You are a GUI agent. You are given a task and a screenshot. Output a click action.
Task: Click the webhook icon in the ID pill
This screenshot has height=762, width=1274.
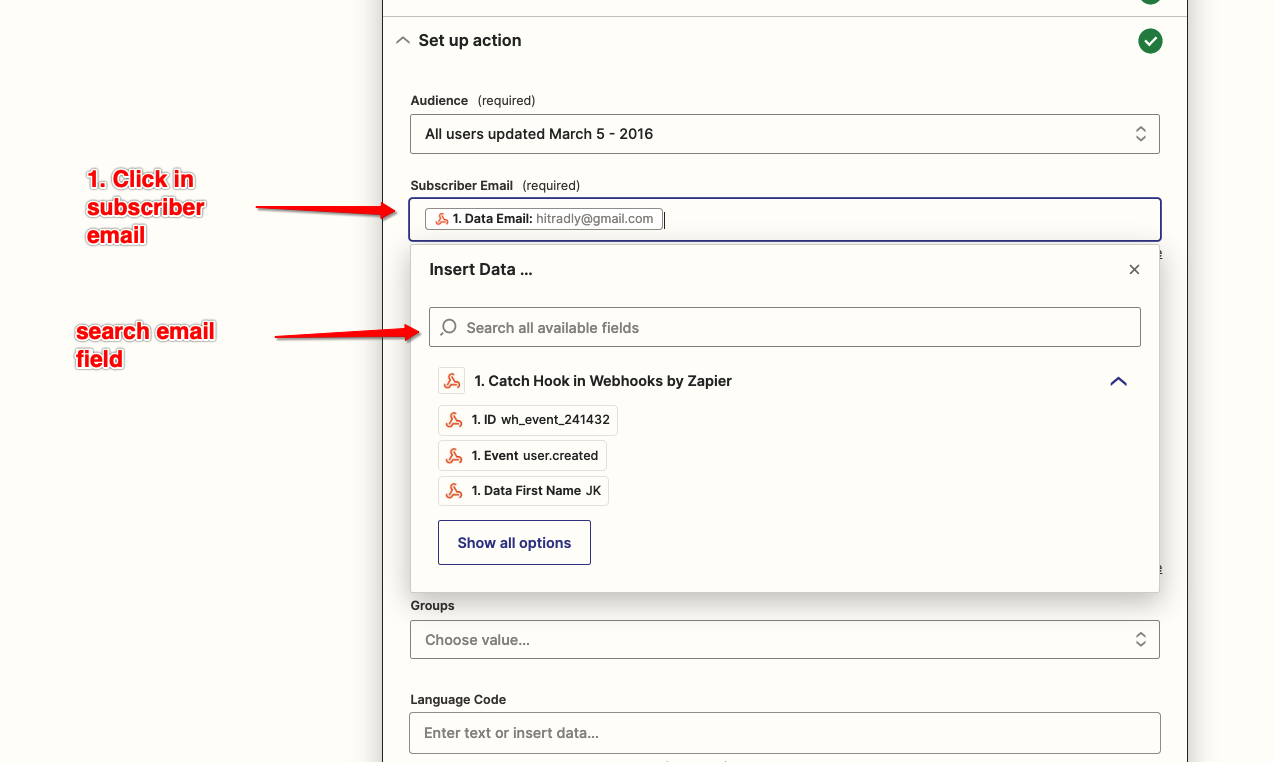[454, 420]
